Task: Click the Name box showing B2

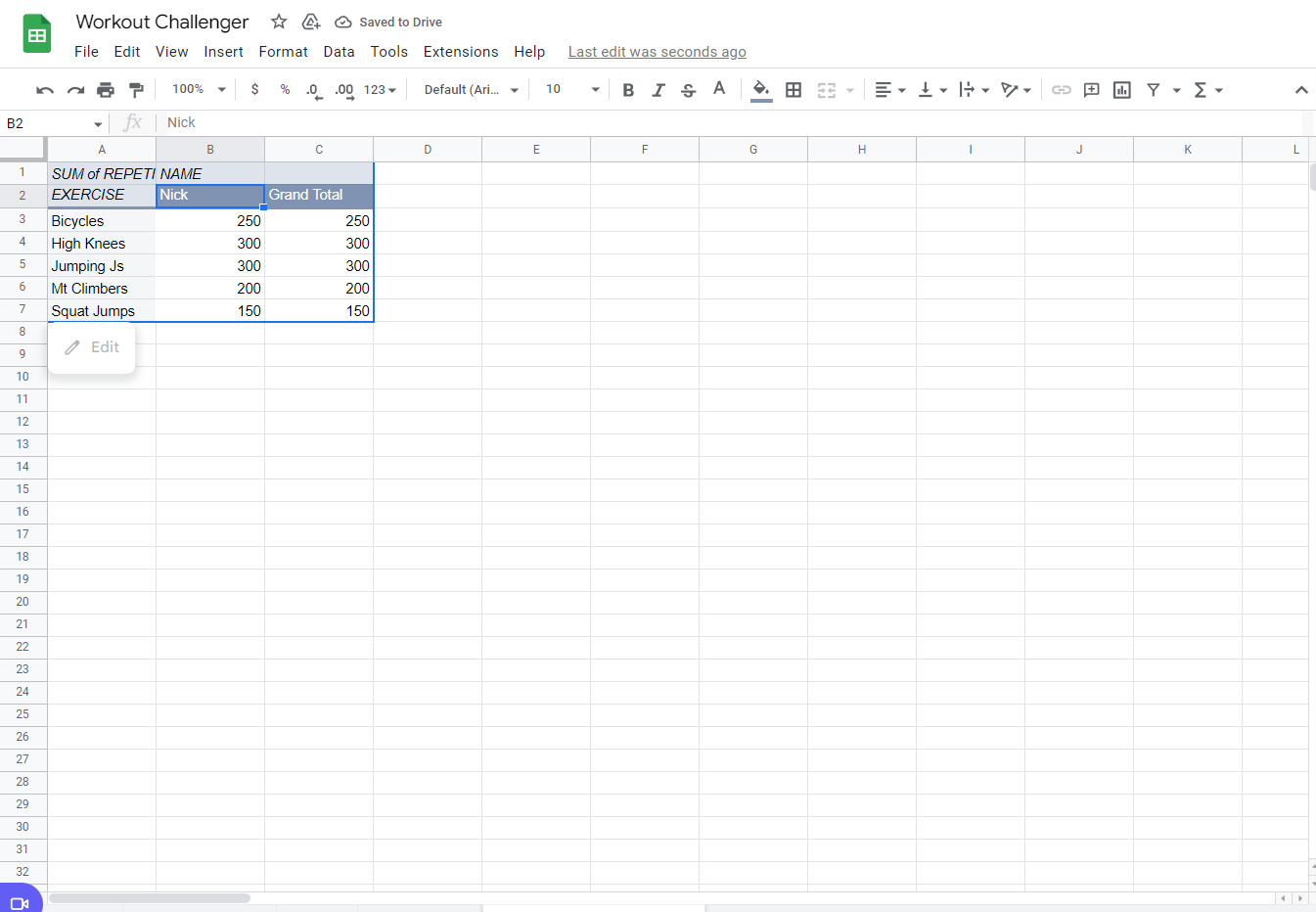Action: pyautogui.click(x=47, y=123)
